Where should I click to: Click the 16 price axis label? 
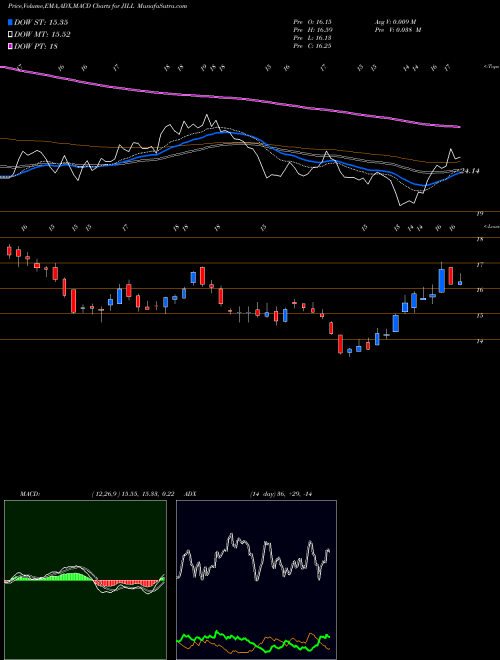click(479, 290)
